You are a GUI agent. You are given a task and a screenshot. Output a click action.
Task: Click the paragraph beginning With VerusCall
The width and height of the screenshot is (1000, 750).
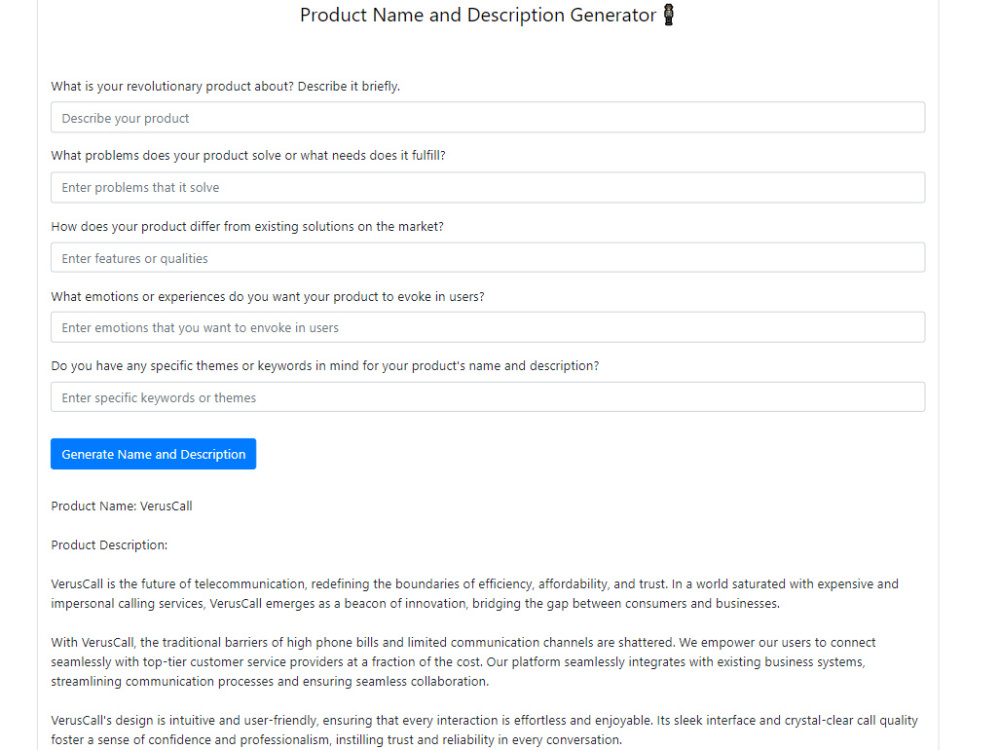(x=464, y=662)
